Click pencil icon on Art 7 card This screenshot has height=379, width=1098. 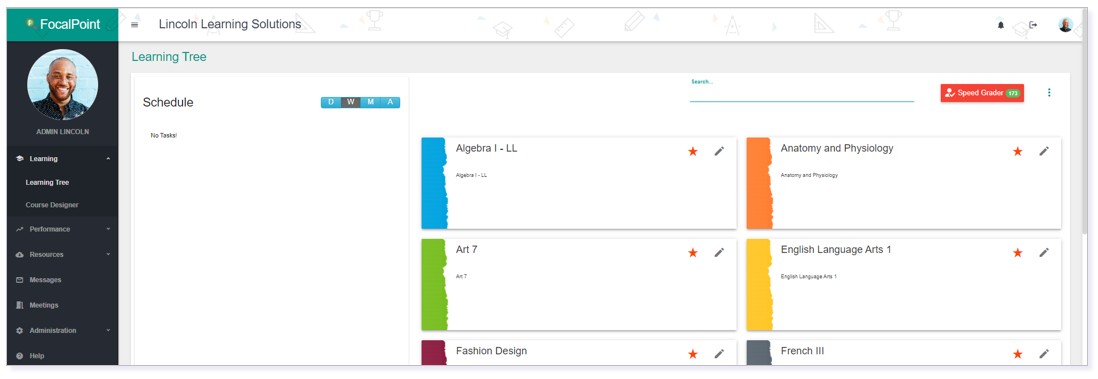pos(719,252)
